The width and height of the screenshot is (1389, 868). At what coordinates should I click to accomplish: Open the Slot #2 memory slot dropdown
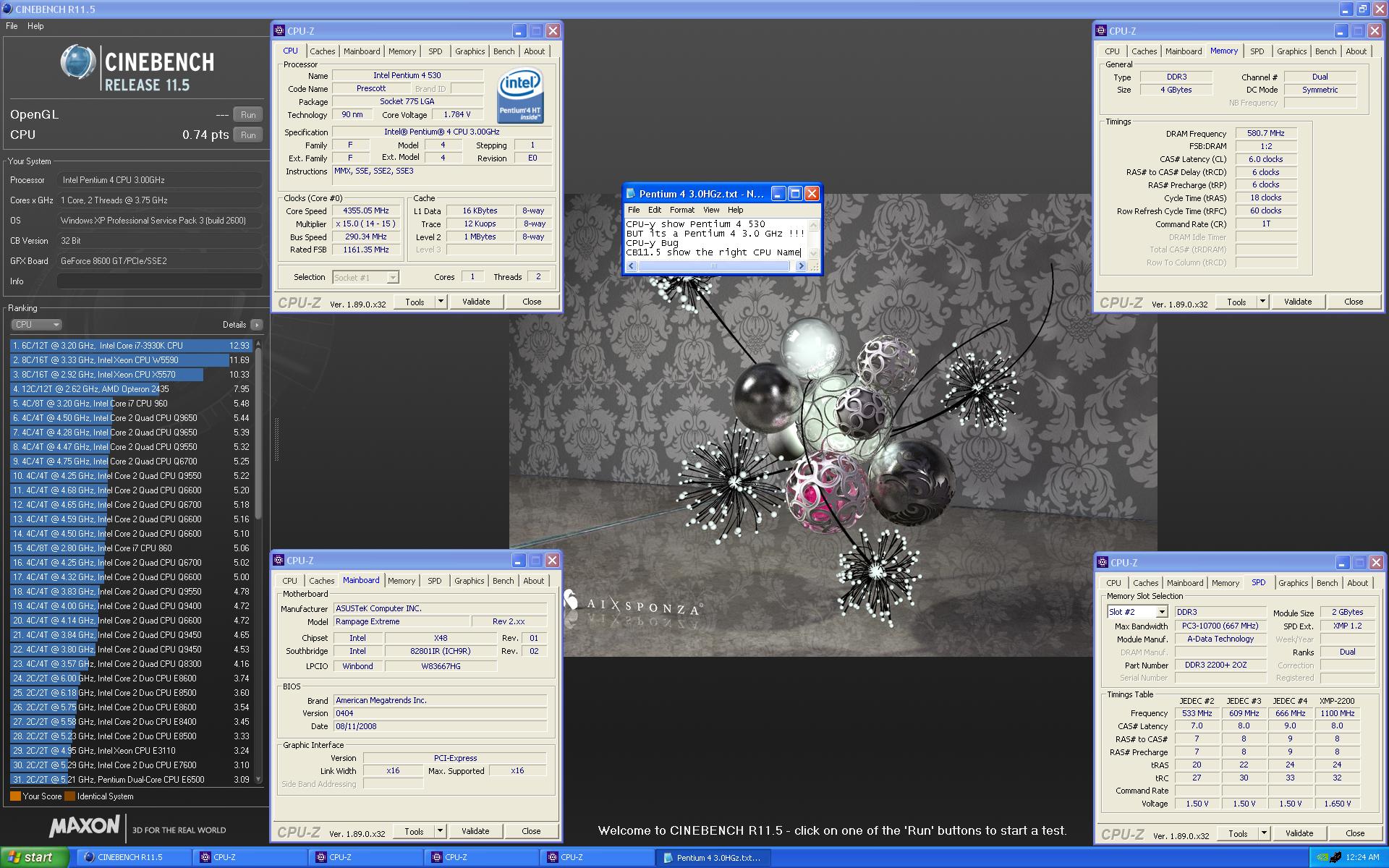pos(1137,612)
